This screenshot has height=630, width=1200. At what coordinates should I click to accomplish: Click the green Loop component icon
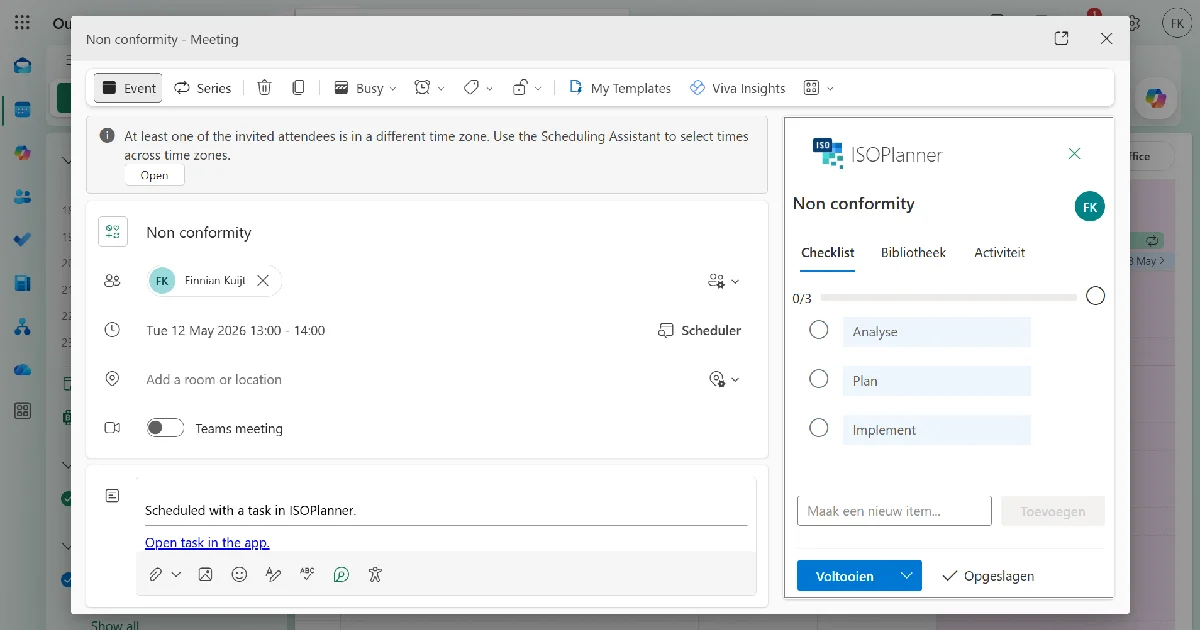pos(341,574)
